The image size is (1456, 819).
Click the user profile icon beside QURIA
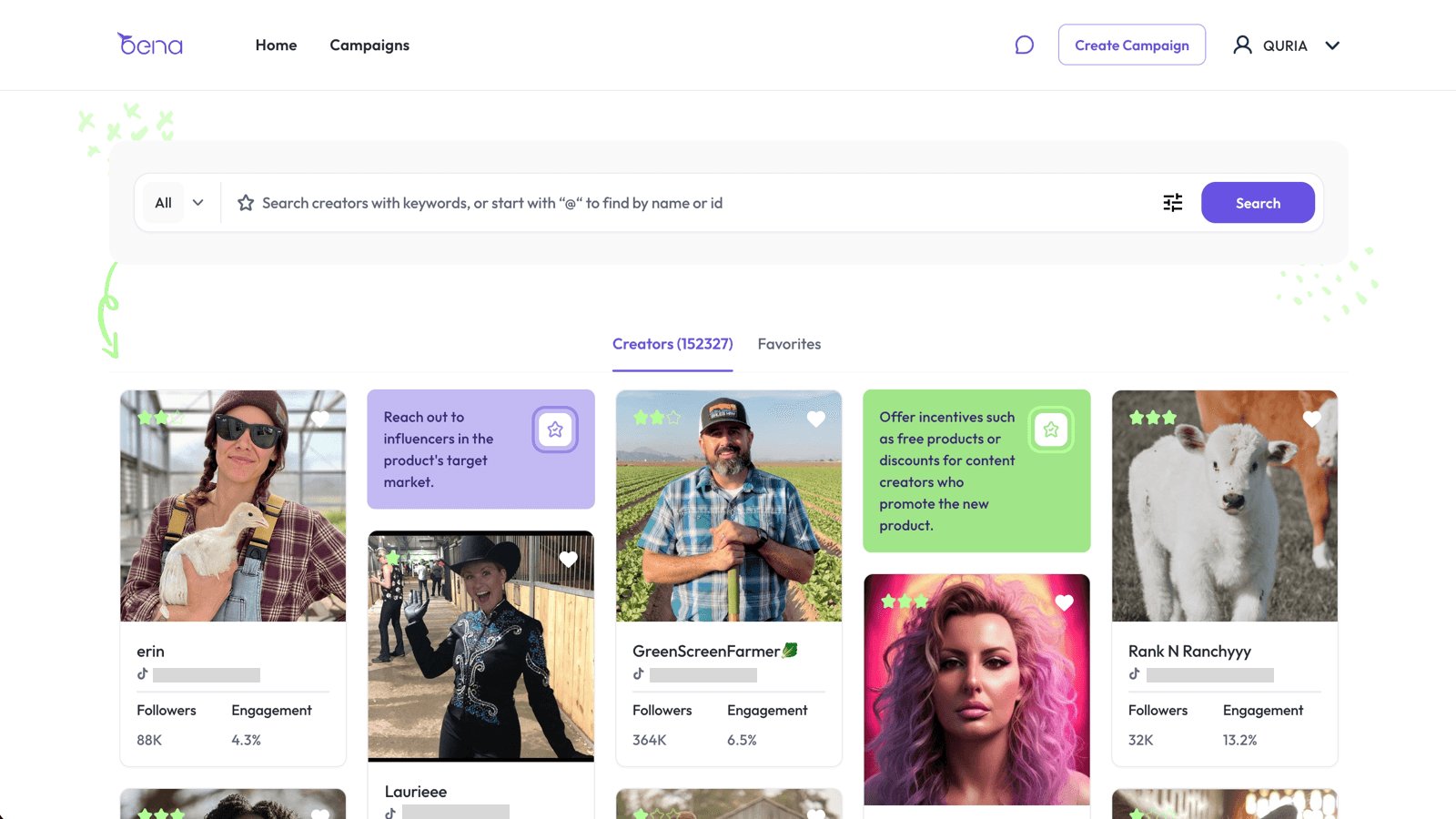(x=1243, y=45)
